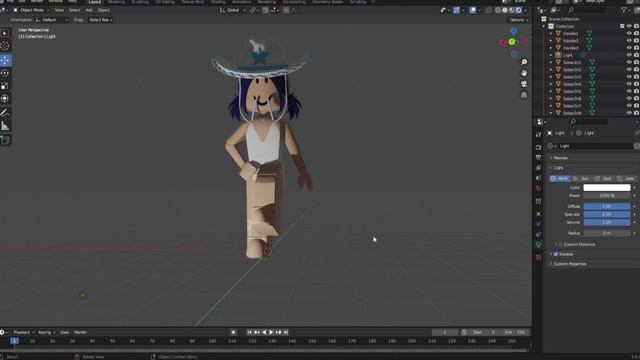
Task: Open the viewport Object menu
Action: tap(104, 10)
